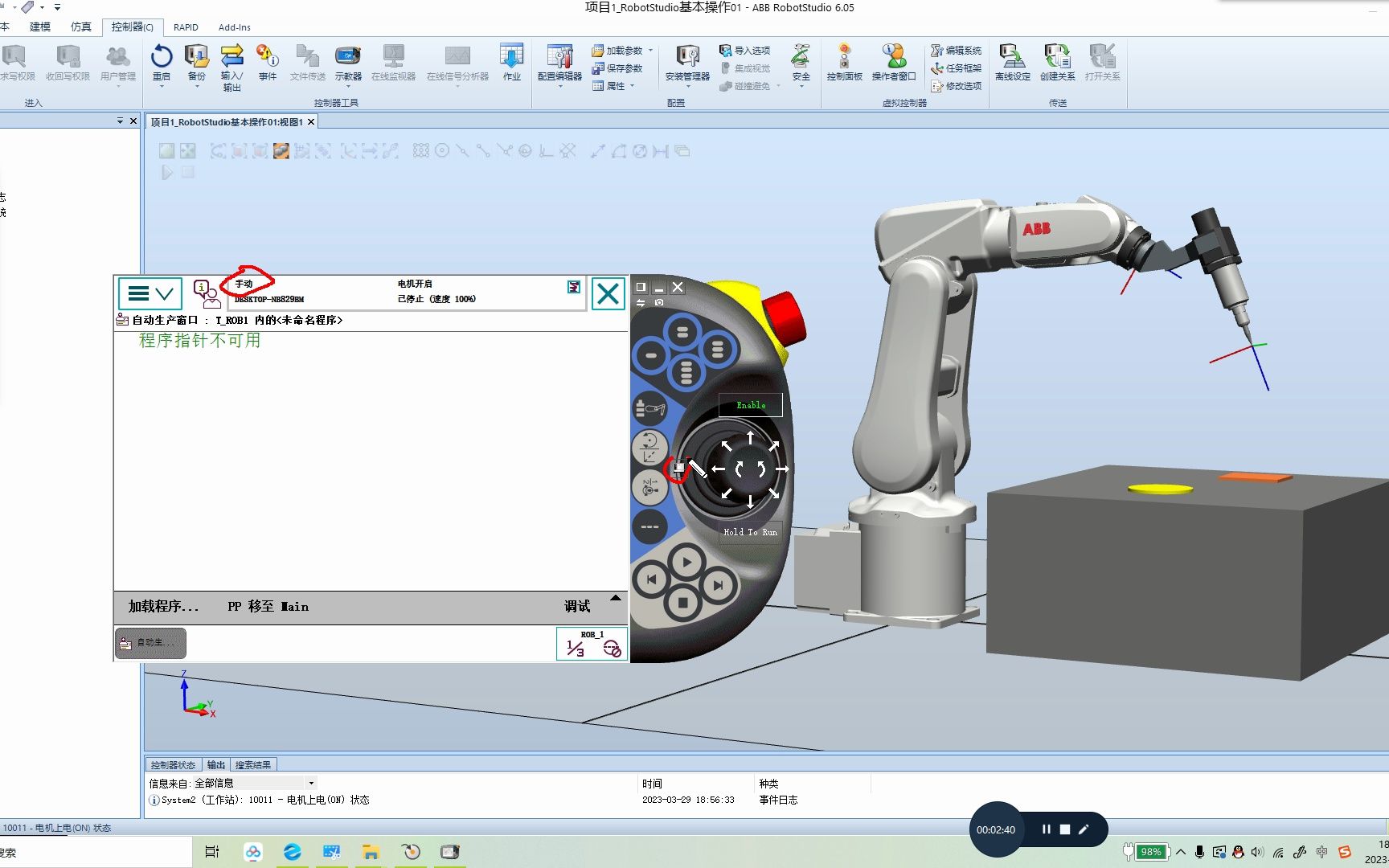The width and height of the screenshot is (1389, 868).
Task: Toggle the Hold To Run button
Action: pyautogui.click(x=750, y=532)
